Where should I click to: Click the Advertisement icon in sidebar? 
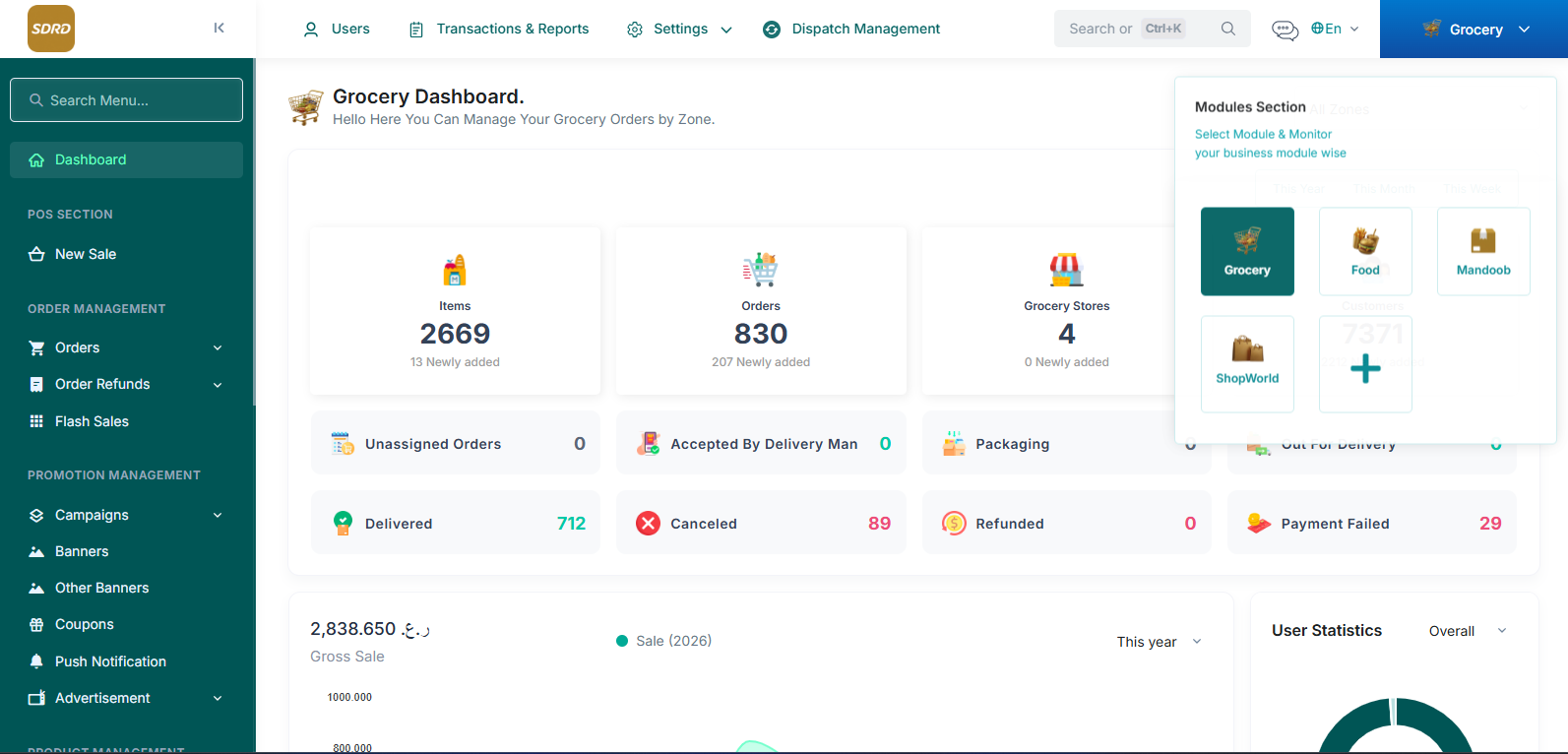pyautogui.click(x=36, y=698)
